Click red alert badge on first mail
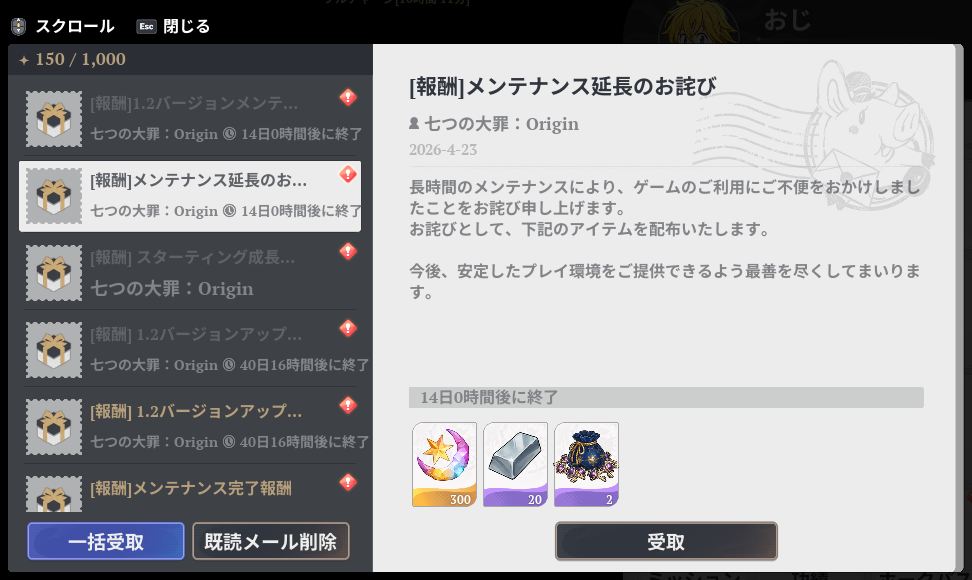Viewport: 972px width, 580px height. (348, 97)
